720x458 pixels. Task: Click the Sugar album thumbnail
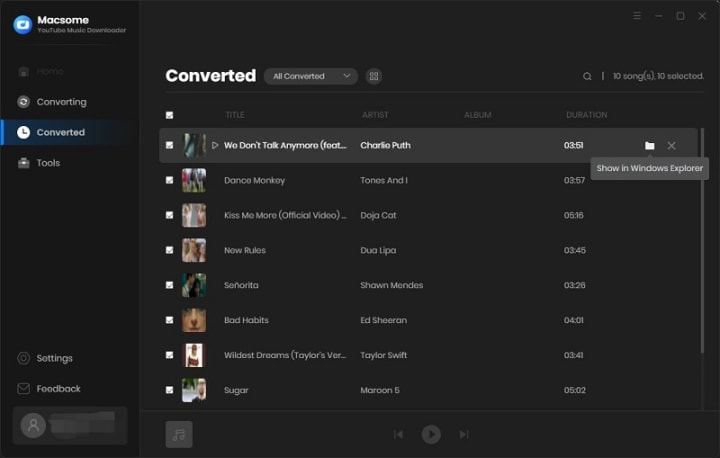tap(194, 390)
